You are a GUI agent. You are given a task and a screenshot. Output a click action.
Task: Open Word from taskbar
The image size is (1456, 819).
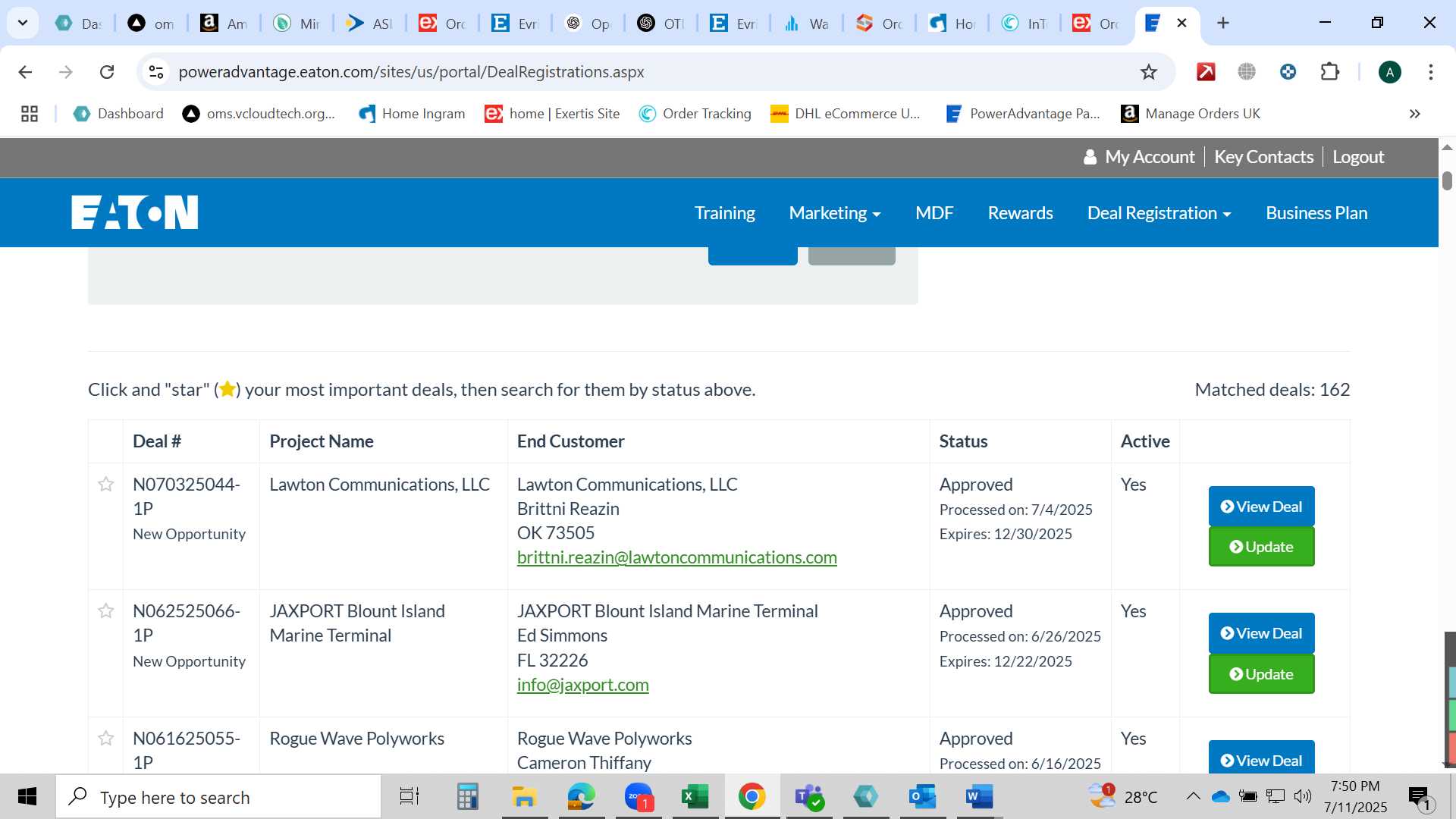pos(979,797)
